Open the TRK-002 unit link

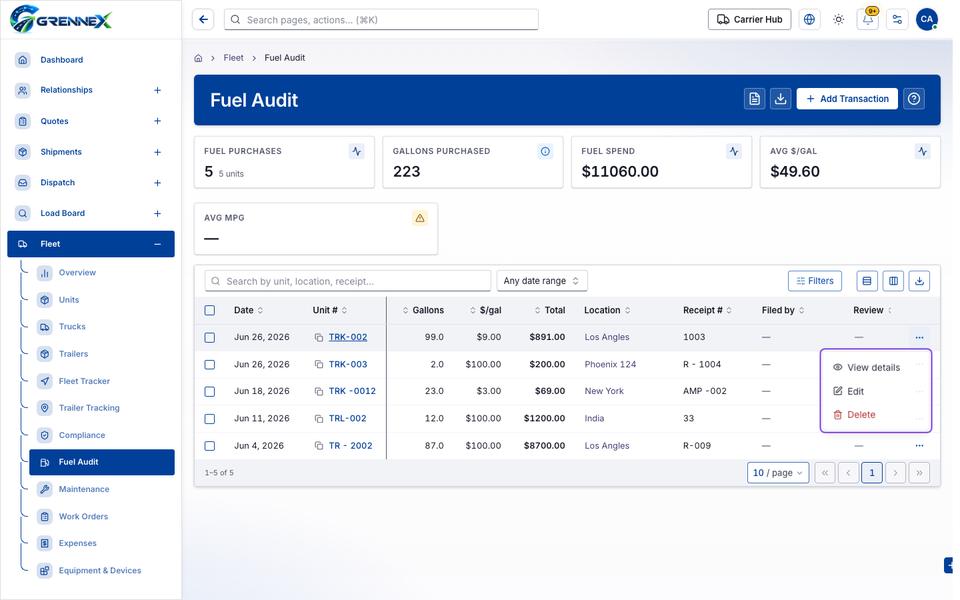(348, 337)
